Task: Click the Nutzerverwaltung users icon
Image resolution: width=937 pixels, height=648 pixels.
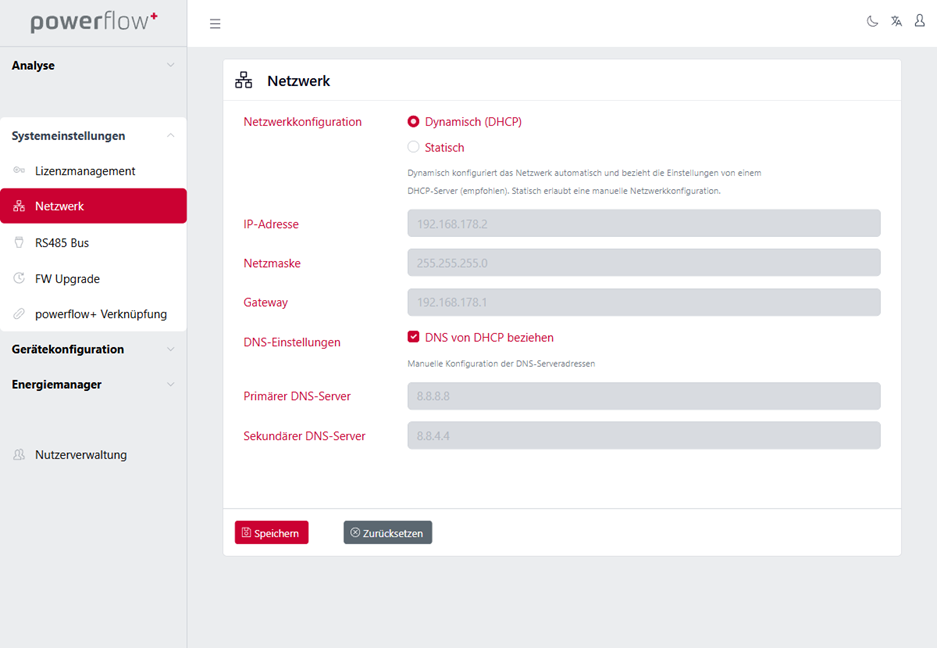Action: coord(19,454)
